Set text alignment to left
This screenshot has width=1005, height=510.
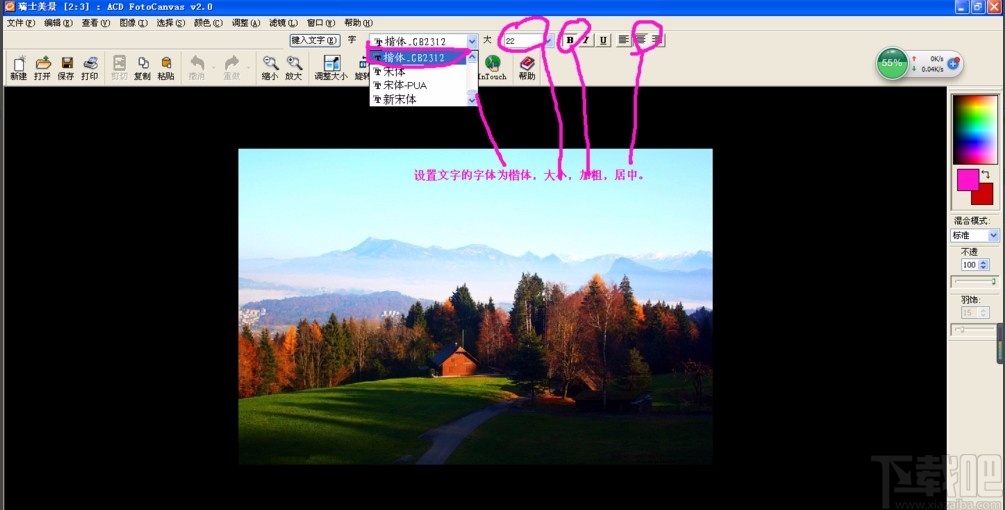[624, 40]
